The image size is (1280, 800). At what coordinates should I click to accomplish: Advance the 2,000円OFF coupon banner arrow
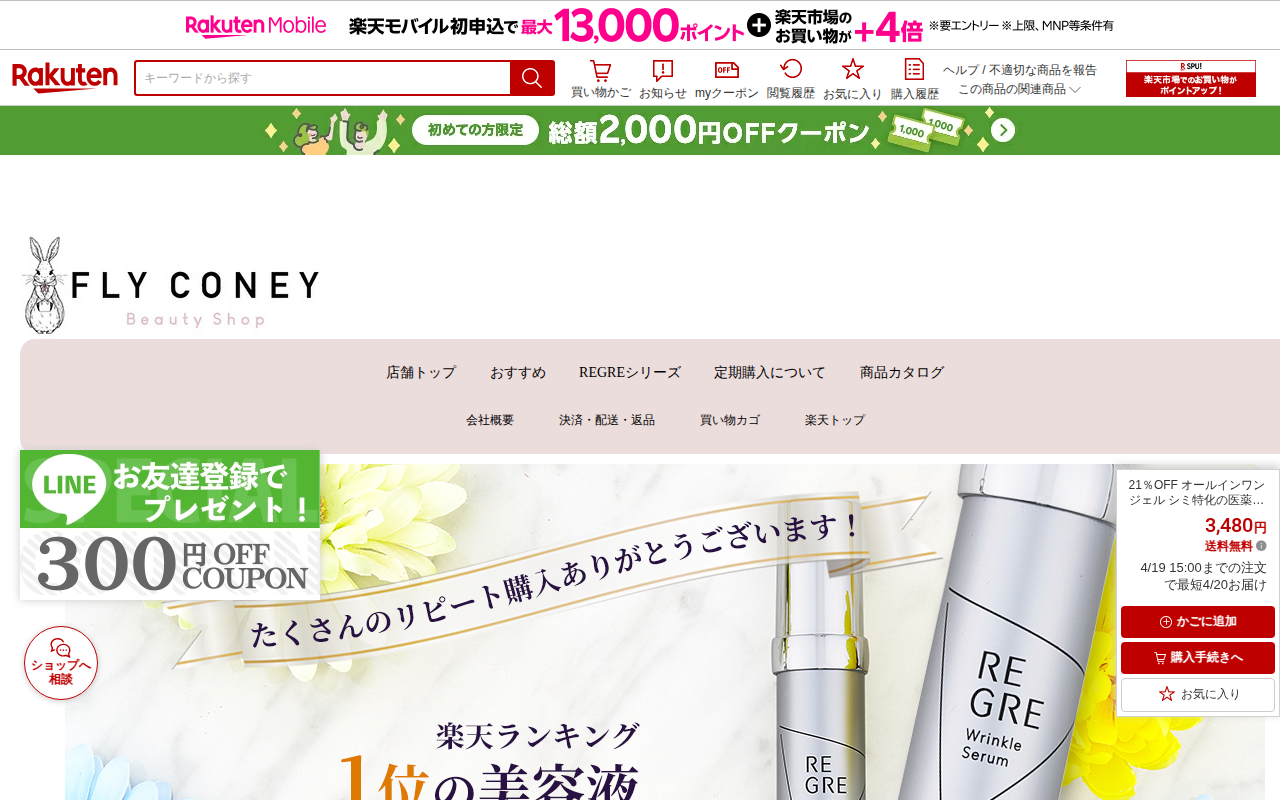click(x=1003, y=131)
